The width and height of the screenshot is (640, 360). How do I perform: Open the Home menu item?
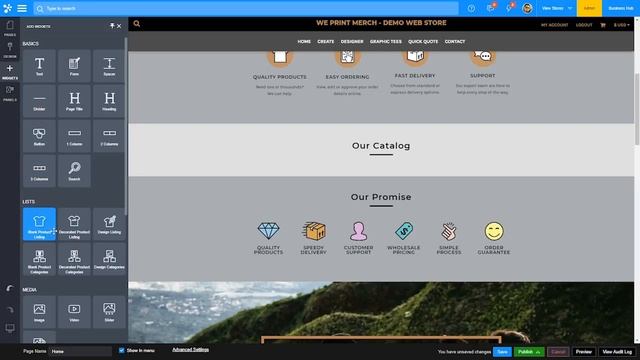(304, 41)
